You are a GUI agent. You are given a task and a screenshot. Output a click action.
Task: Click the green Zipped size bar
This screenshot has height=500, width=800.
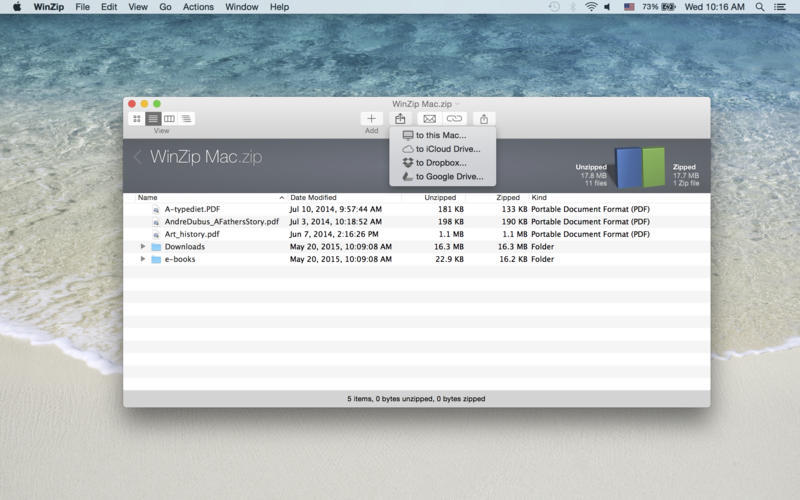[654, 167]
